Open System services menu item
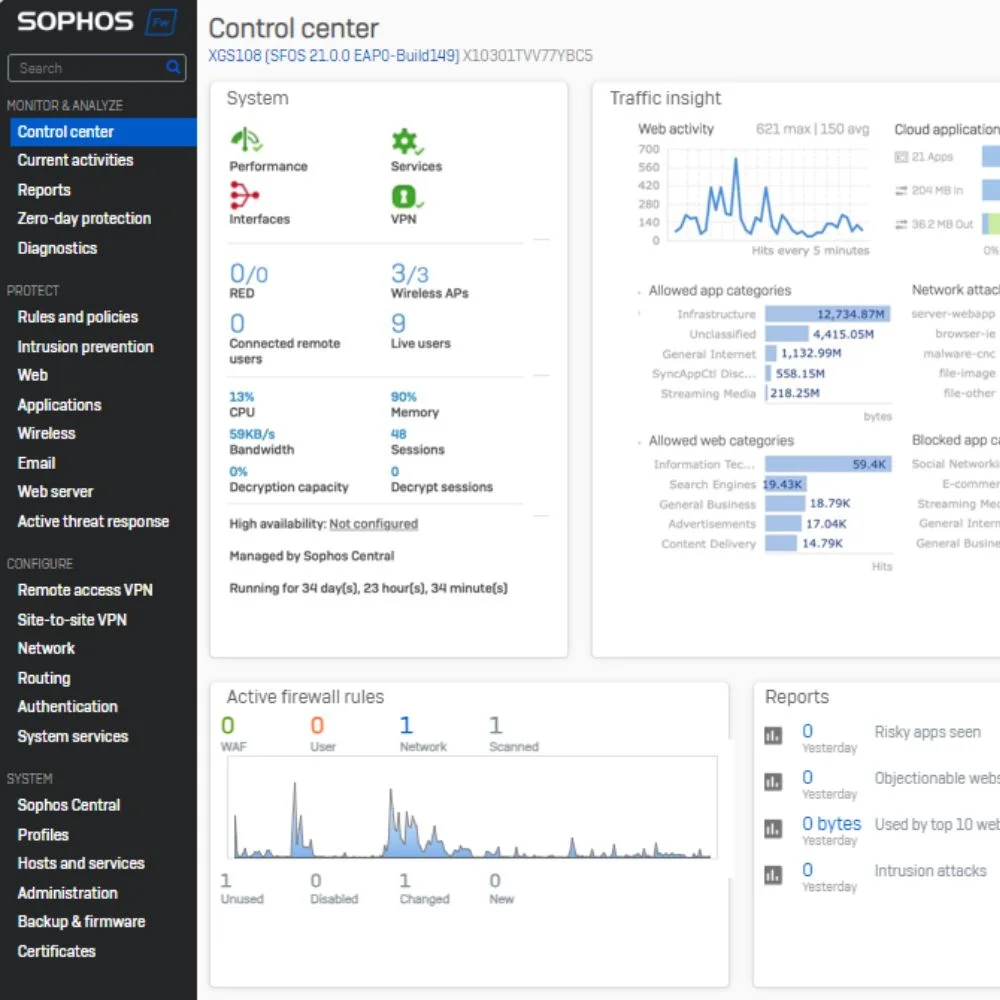The height and width of the screenshot is (1000, 1000). click(x=73, y=737)
